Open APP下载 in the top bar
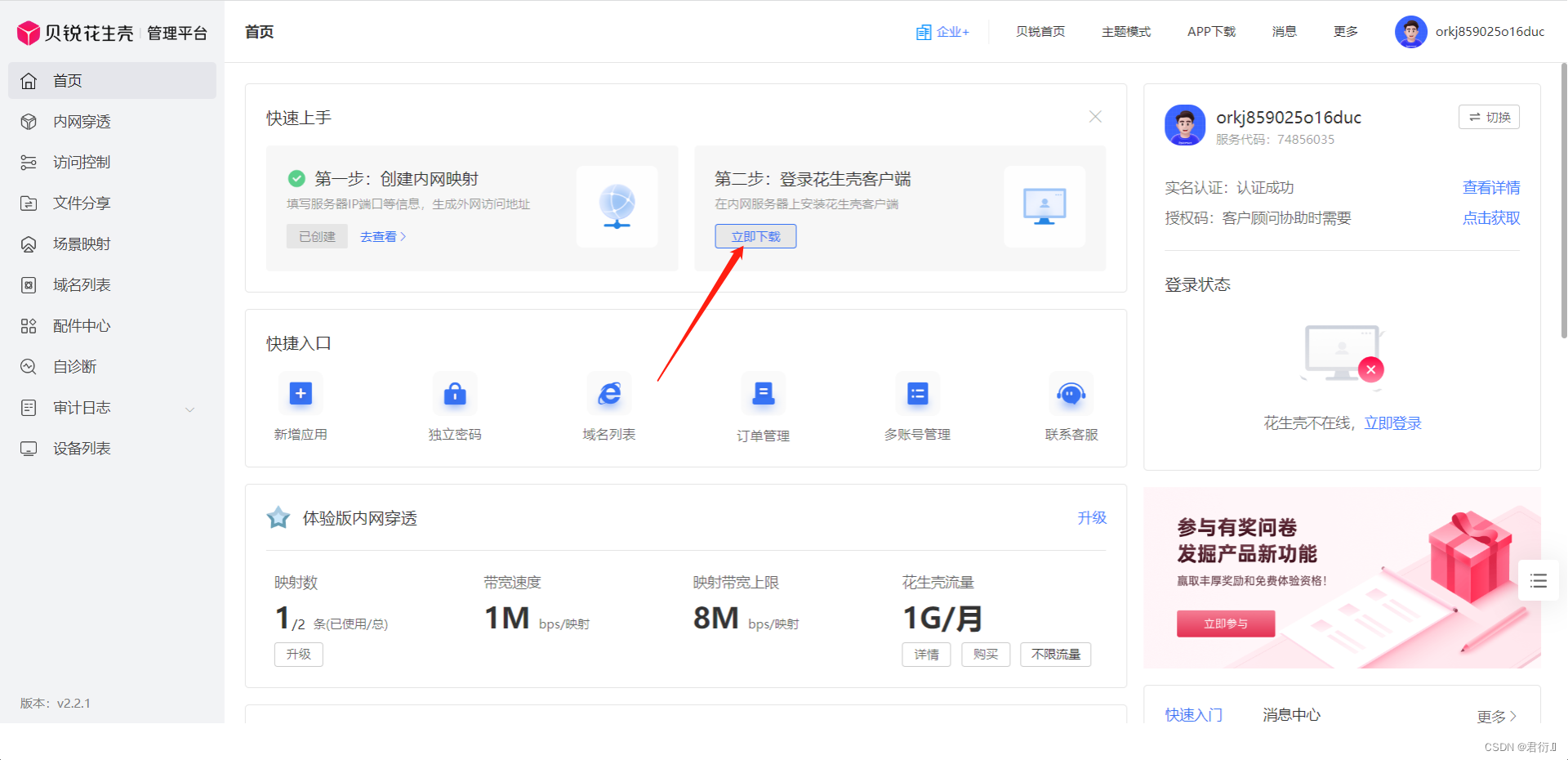The height and width of the screenshot is (760, 1568). [x=1211, y=32]
